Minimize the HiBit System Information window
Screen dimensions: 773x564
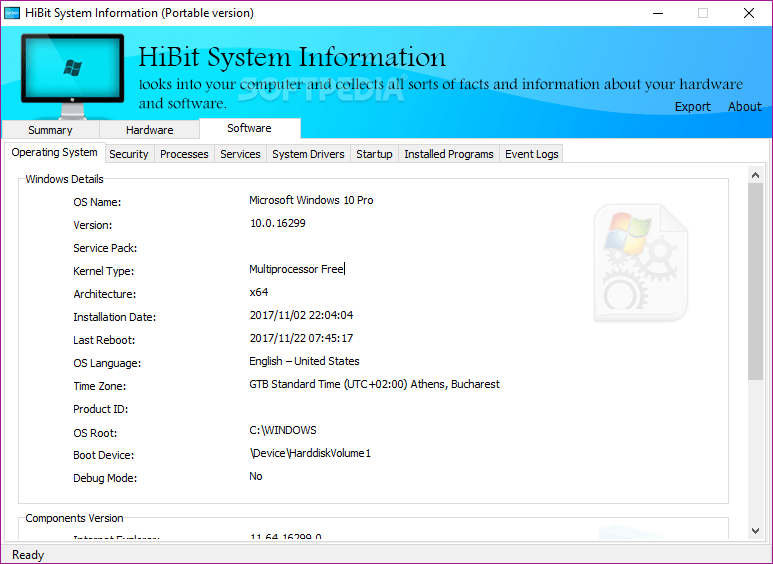(658, 13)
